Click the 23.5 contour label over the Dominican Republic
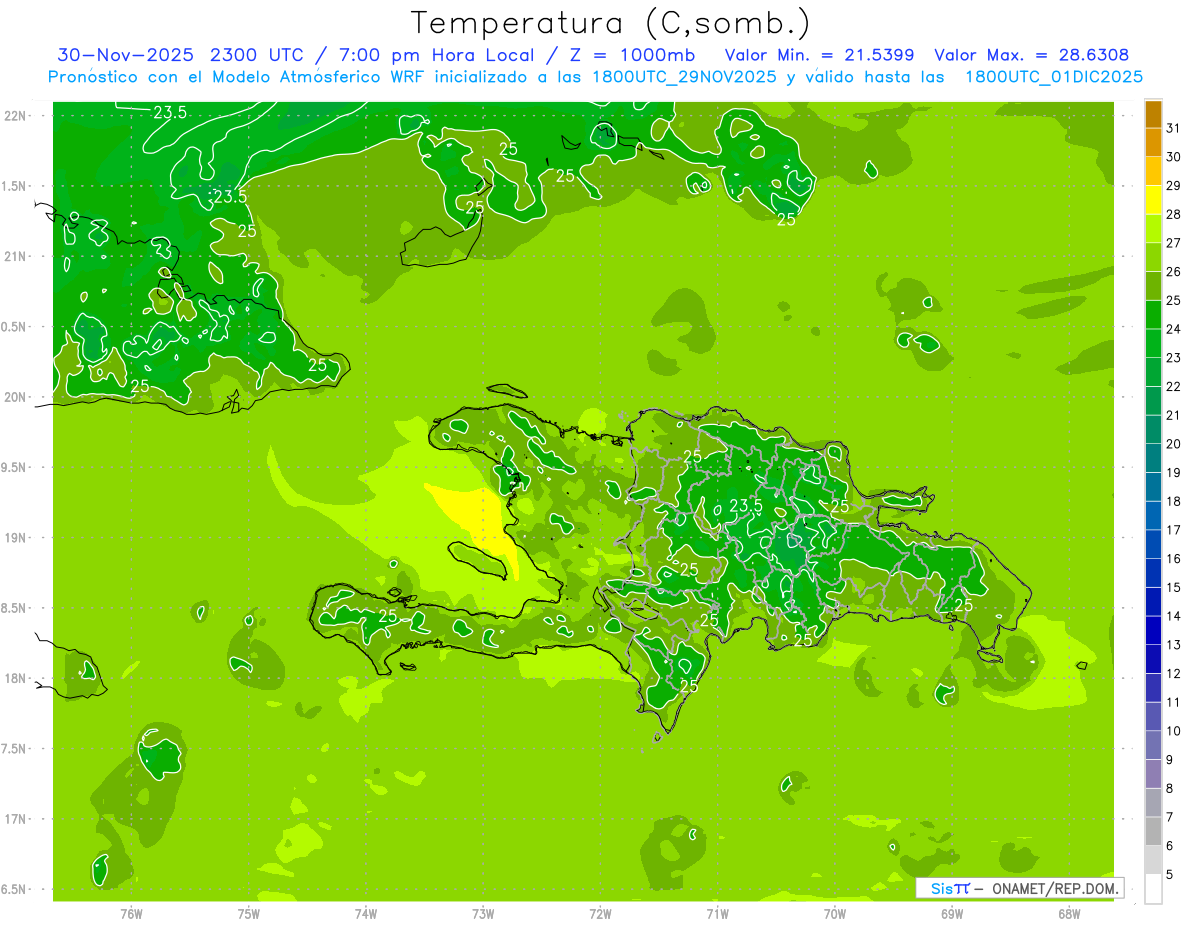Screen dimensions: 1200x927 [746, 506]
